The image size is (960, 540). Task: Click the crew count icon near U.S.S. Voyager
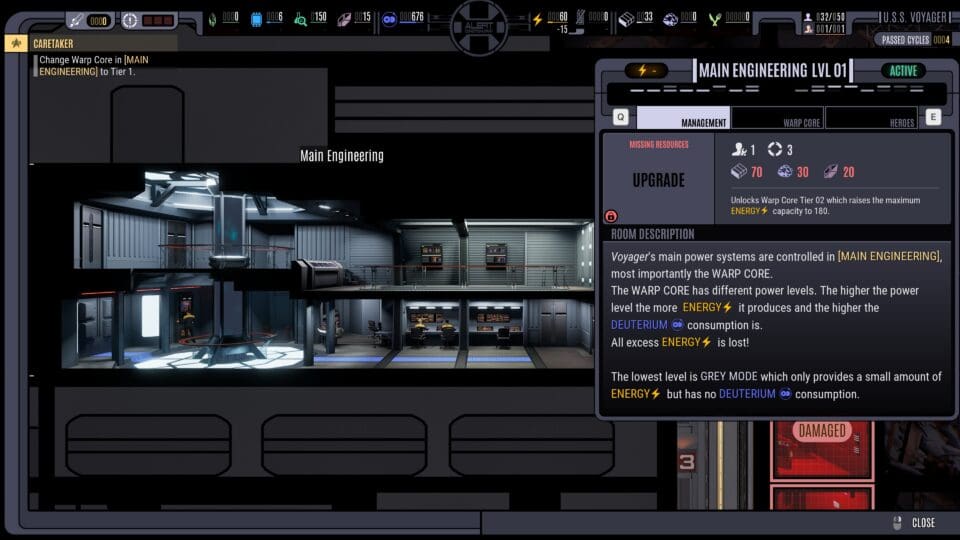pos(808,18)
